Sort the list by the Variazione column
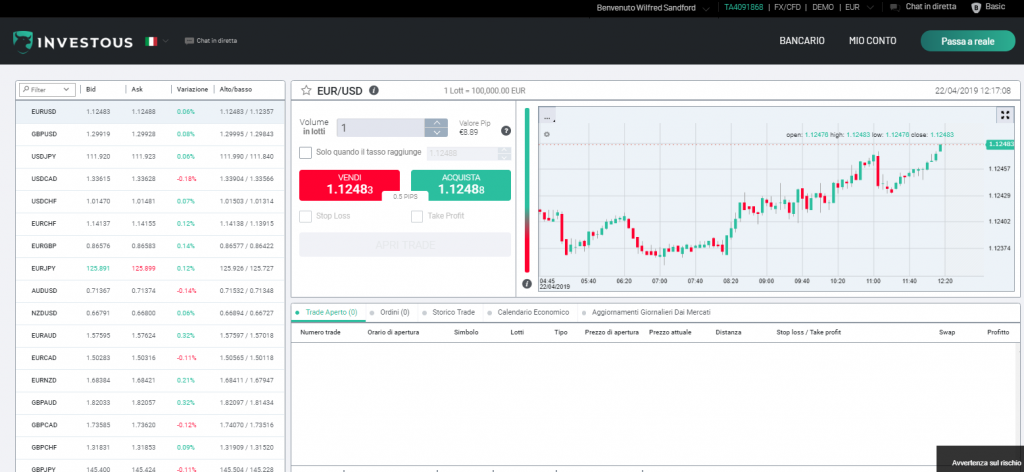 [x=192, y=89]
